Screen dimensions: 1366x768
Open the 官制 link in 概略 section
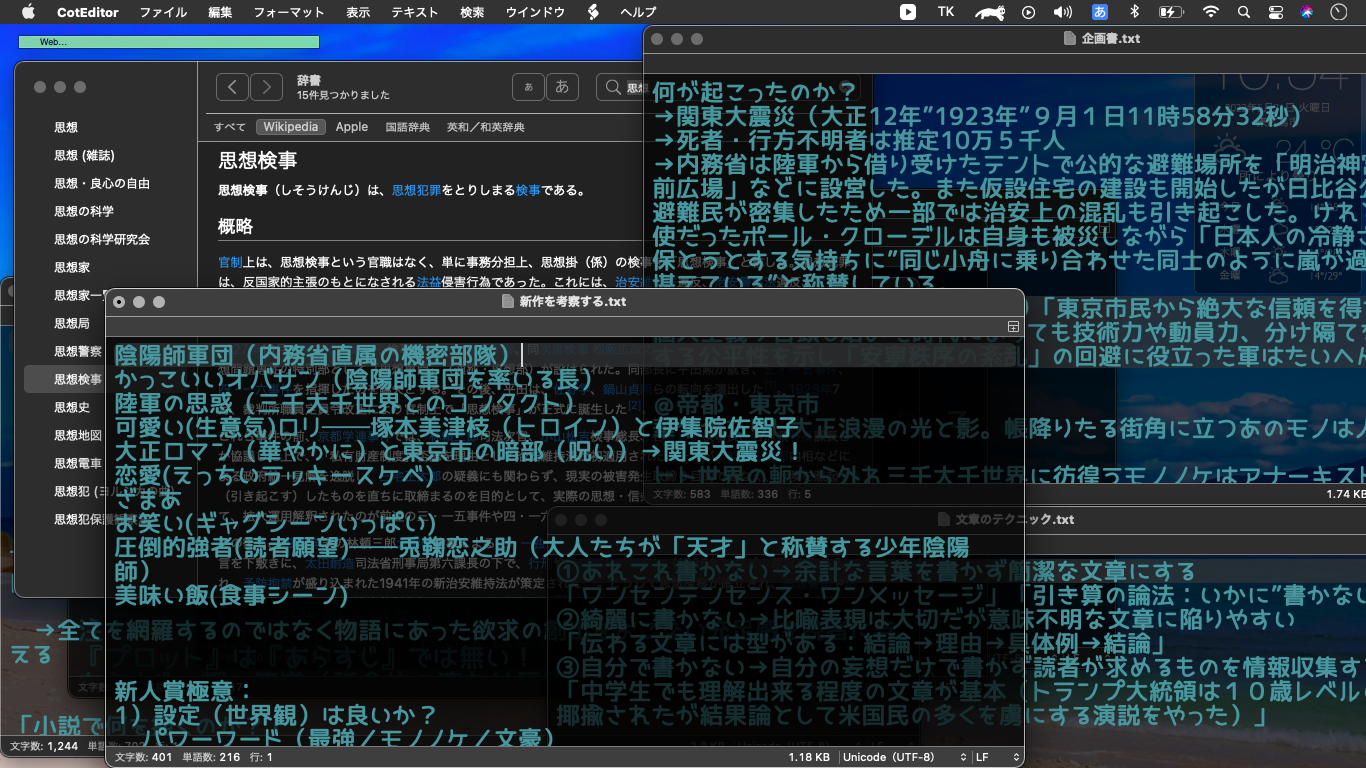coord(230,262)
